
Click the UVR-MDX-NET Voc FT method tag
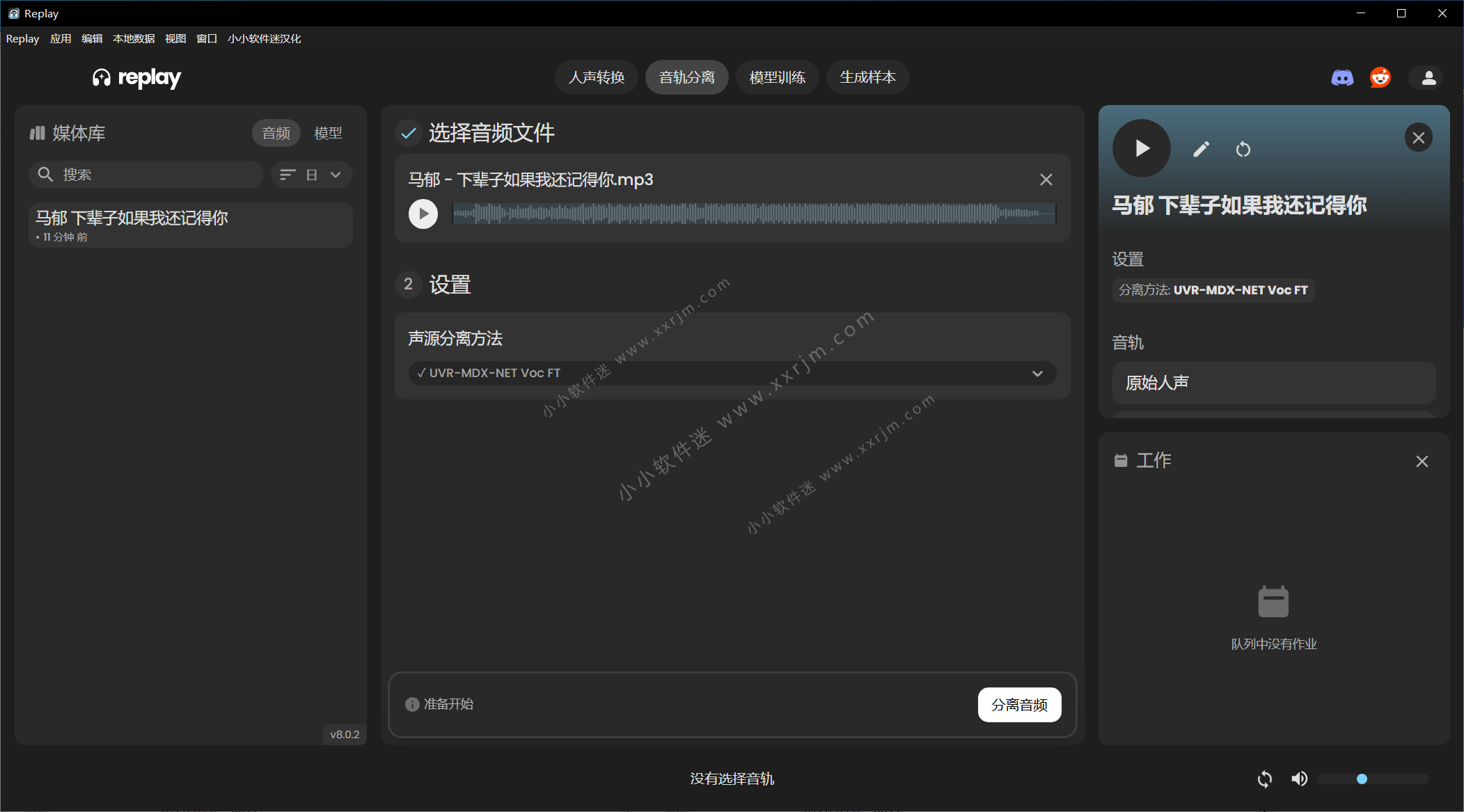[x=1213, y=290]
